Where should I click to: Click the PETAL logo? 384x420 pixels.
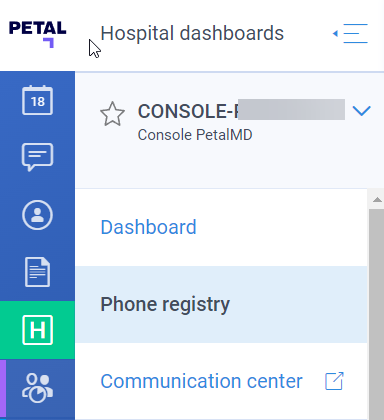pos(37,34)
